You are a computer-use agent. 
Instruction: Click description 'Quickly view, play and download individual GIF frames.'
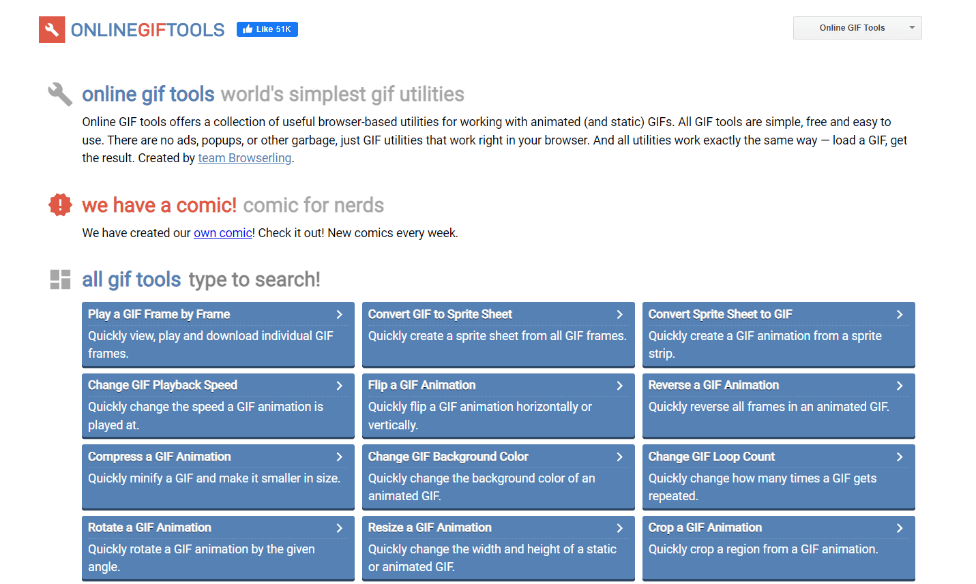210,344
